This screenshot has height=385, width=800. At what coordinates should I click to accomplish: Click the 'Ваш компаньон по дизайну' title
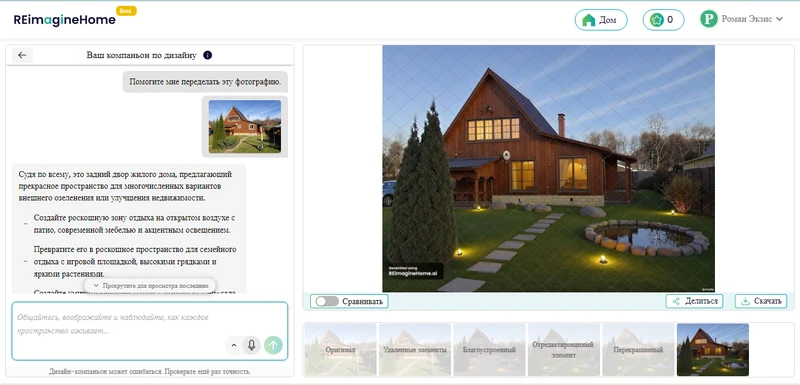pos(141,55)
